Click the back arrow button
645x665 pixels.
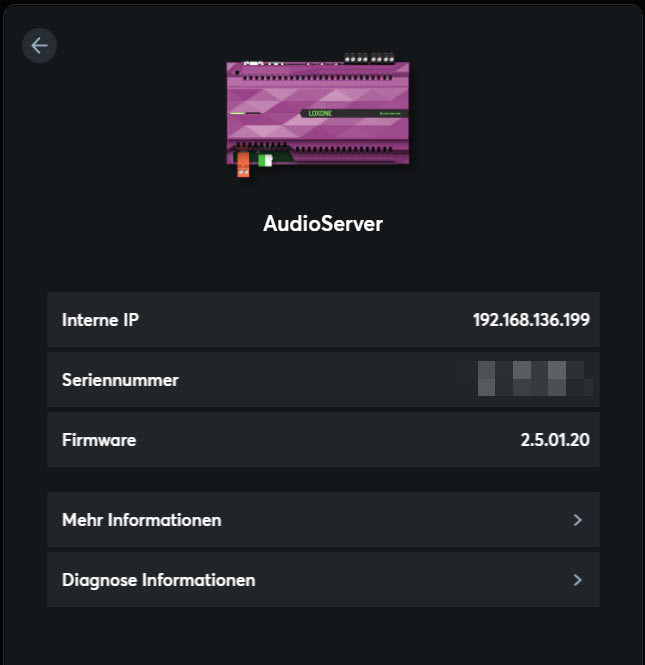pos(39,45)
